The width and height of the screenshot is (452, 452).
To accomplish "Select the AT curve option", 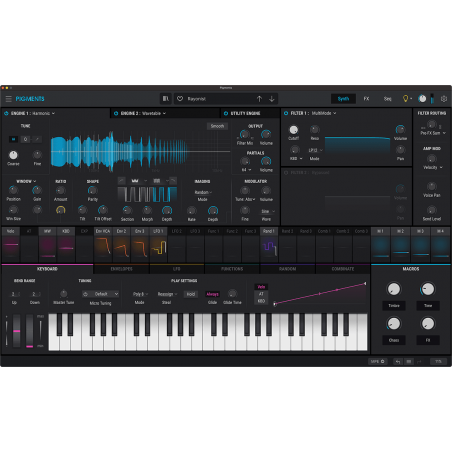I will [261, 294].
